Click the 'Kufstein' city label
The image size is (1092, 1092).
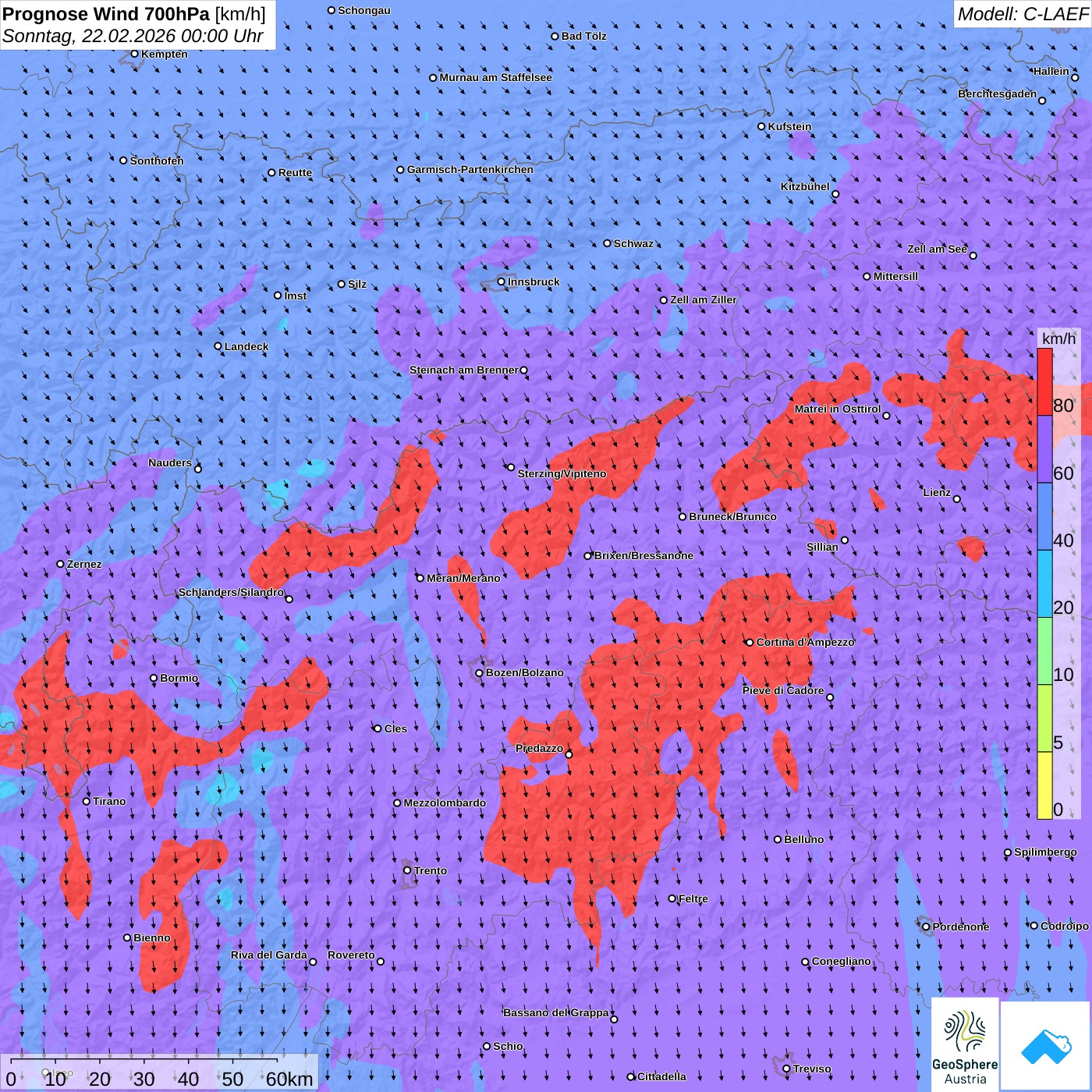(789, 126)
